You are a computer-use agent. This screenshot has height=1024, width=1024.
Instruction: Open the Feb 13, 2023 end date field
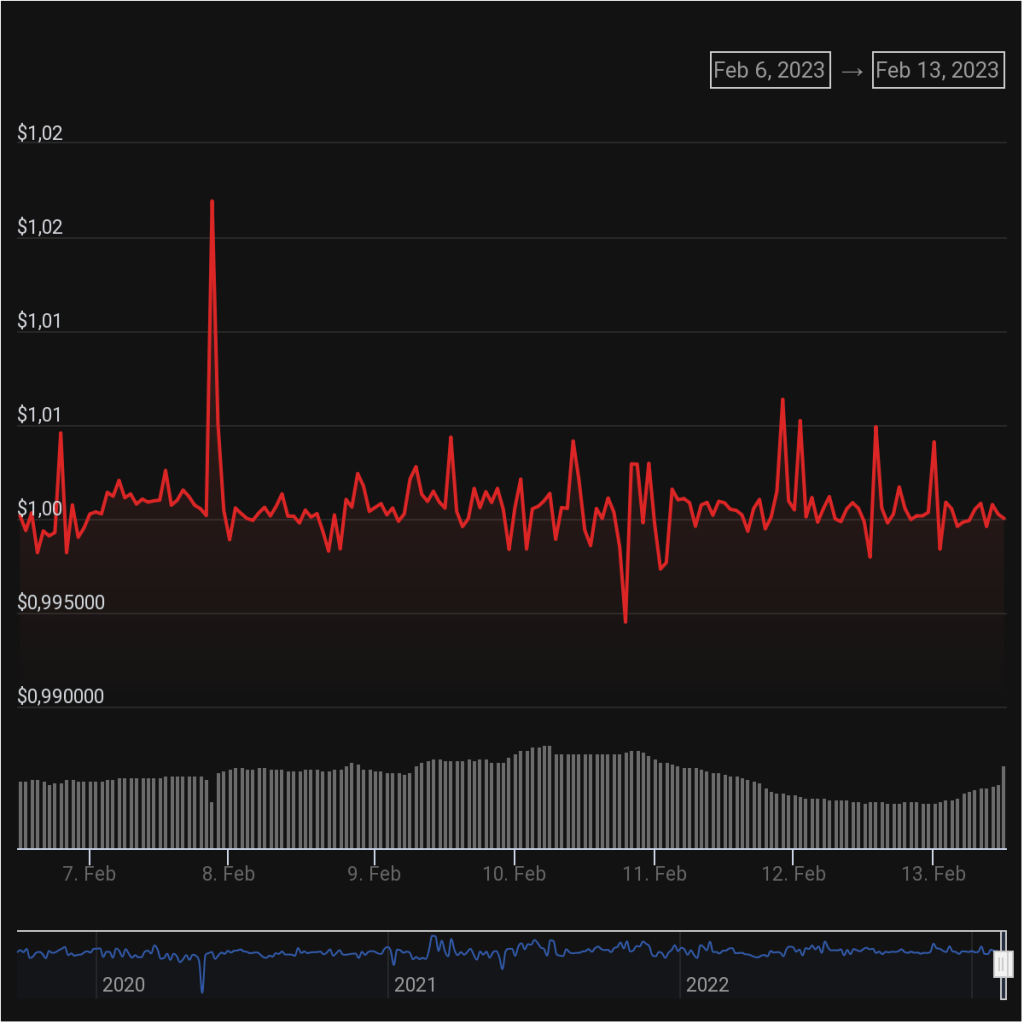tap(938, 70)
